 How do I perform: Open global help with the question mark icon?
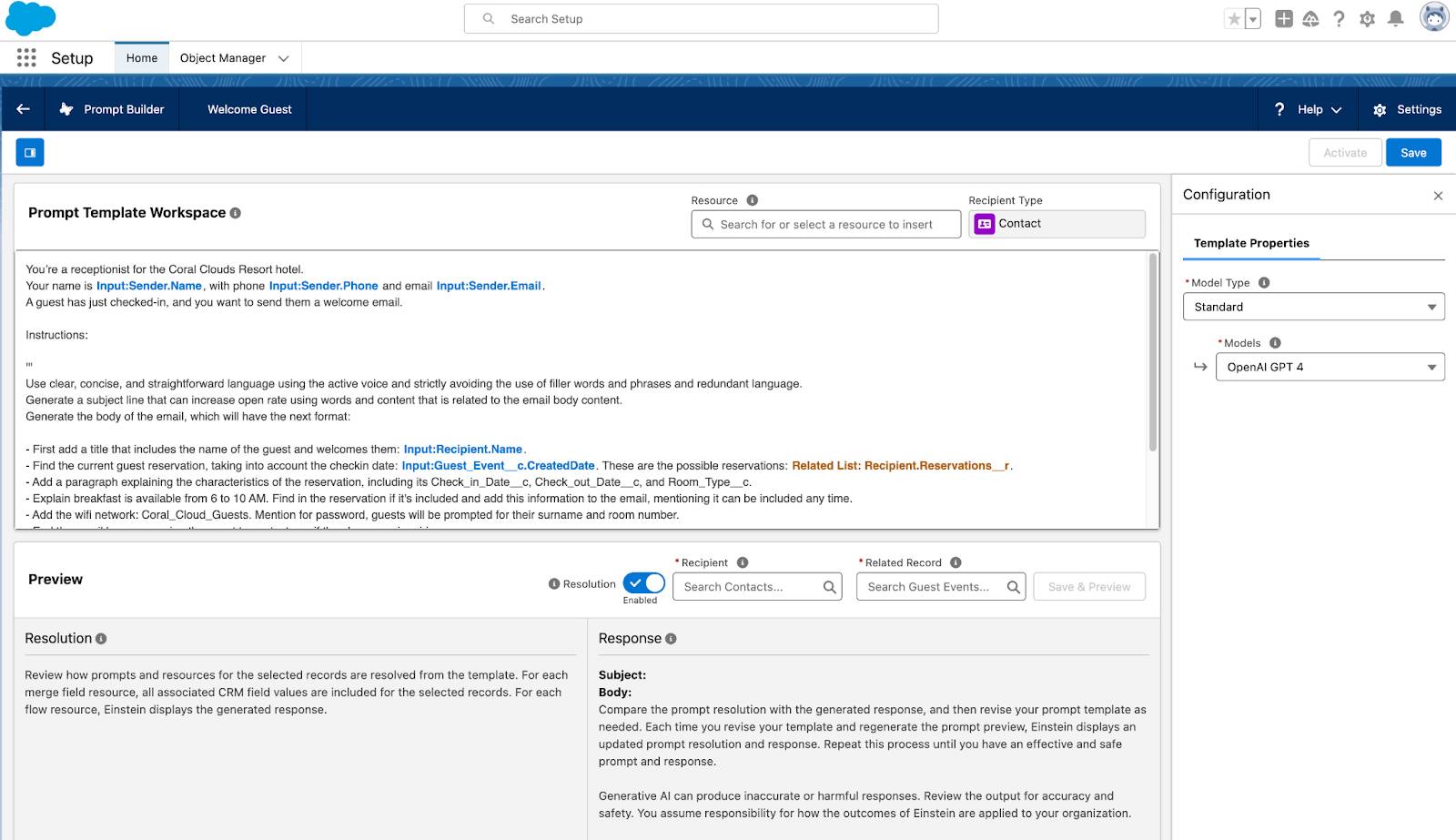[1339, 18]
